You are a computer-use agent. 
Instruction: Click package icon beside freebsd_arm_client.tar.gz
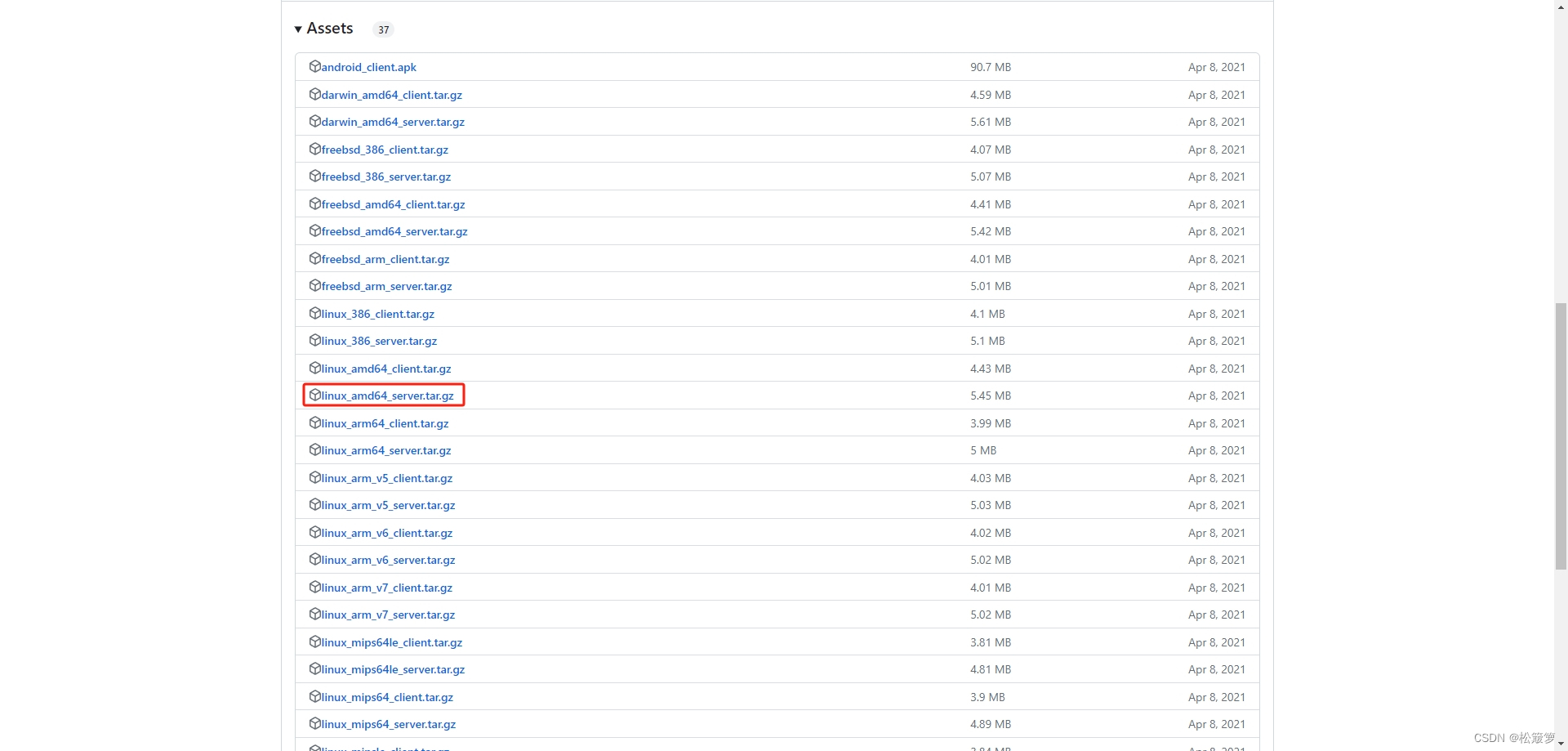[314, 258]
